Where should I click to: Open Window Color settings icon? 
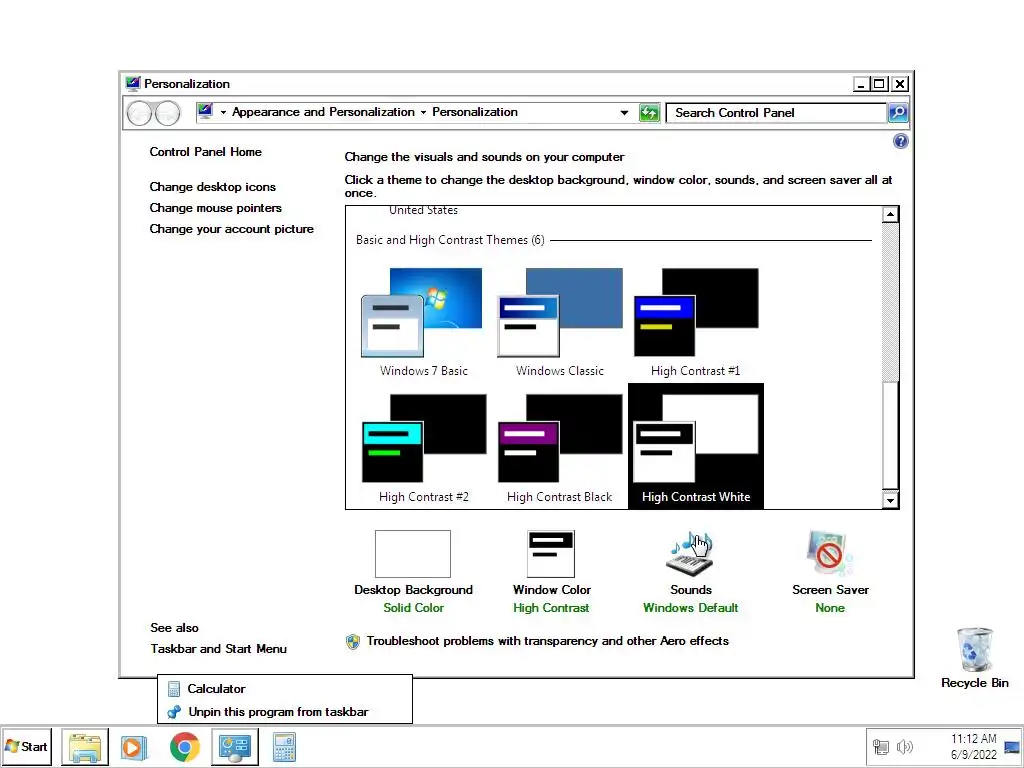coord(551,554)
